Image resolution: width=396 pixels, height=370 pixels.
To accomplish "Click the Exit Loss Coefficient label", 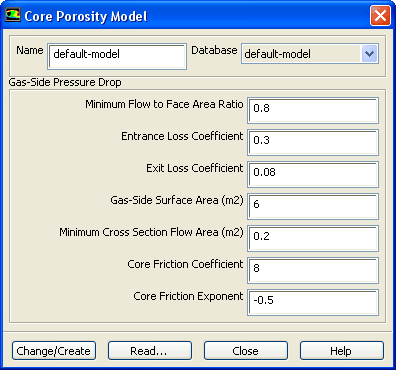I will click(195, 168).
